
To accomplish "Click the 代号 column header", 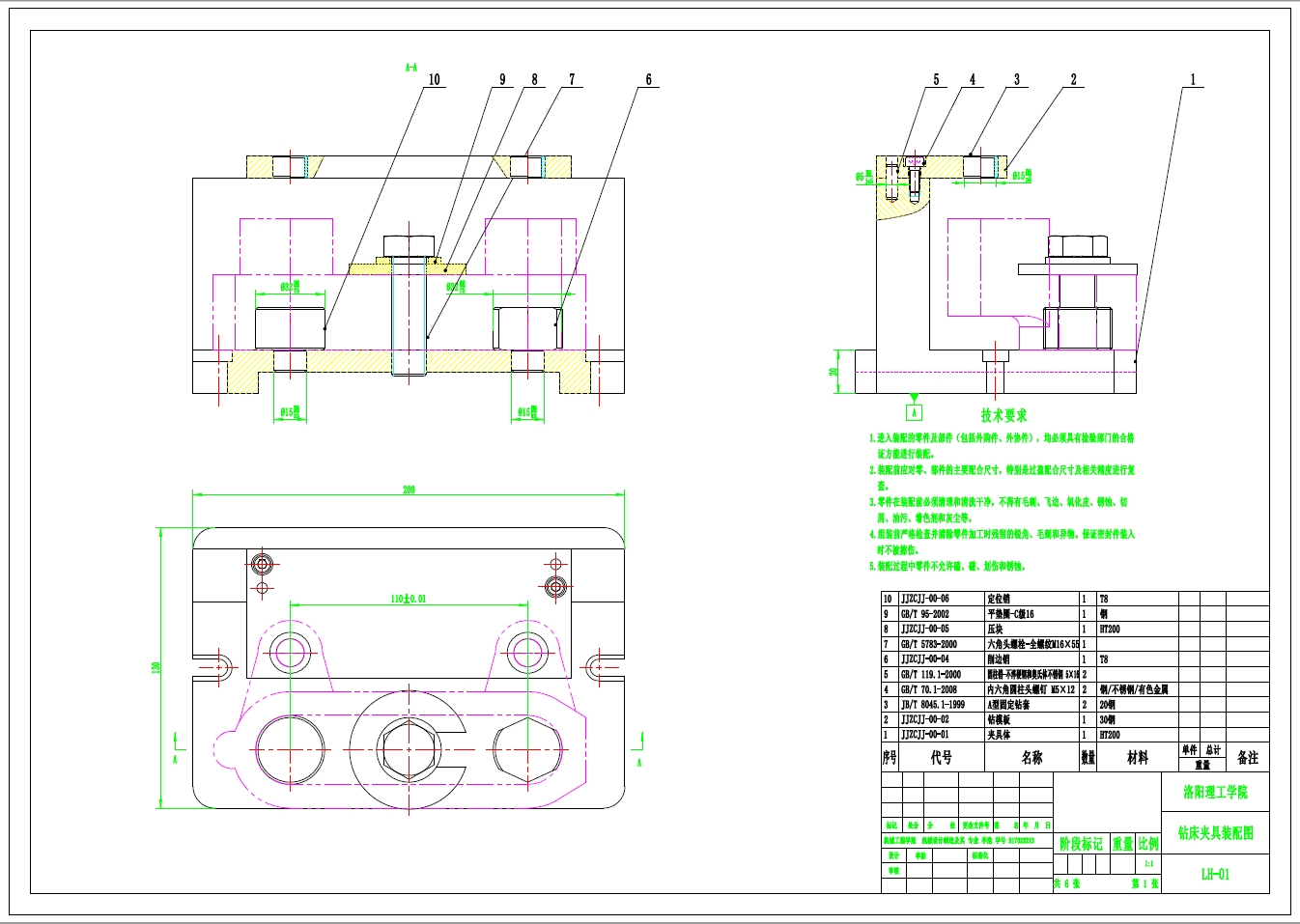I will [x=941, y=758].
